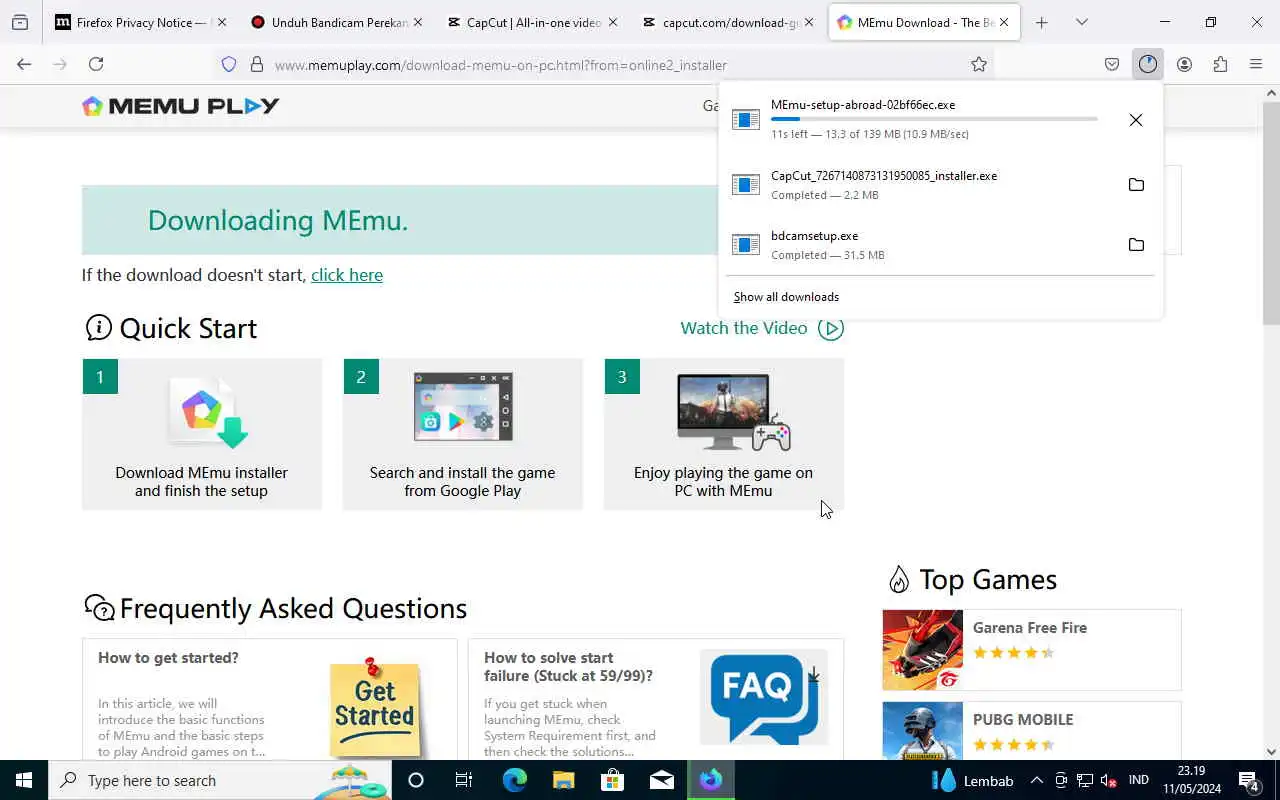
Task: Switch to the CapCut All-in-one video tab
Action: click(532, 22)
